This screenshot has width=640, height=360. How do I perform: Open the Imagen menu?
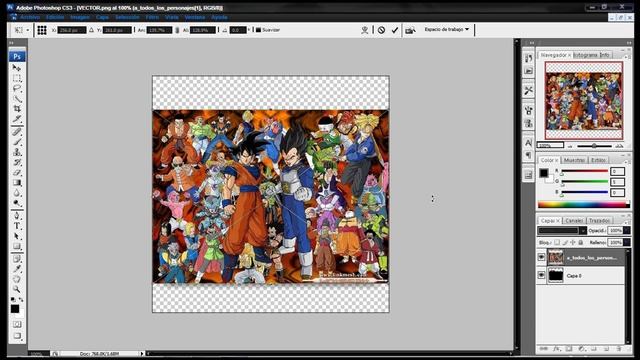[x=80, y=17]
